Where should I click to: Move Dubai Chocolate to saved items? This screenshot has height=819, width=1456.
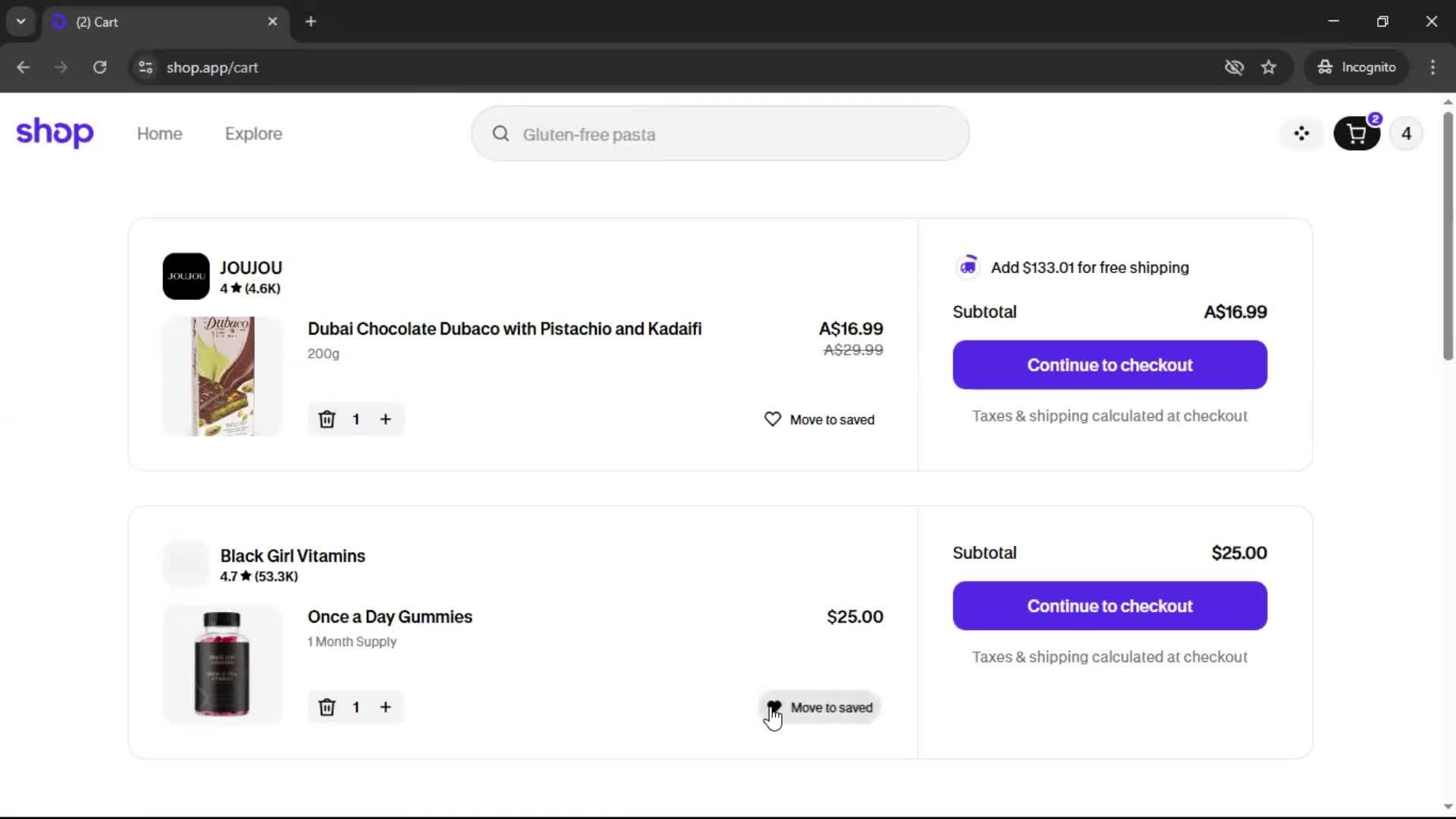coord(819,419)
